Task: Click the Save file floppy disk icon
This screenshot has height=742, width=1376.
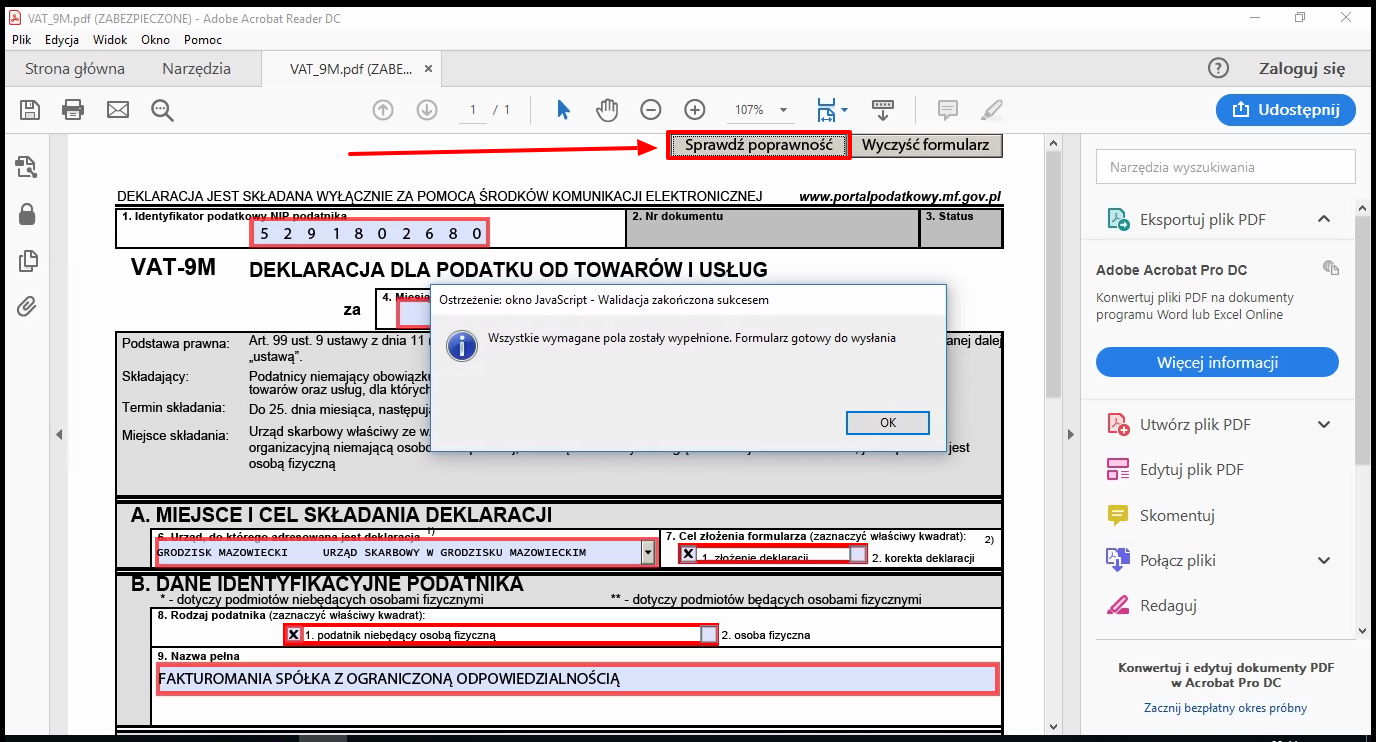Action: [30, 109]
